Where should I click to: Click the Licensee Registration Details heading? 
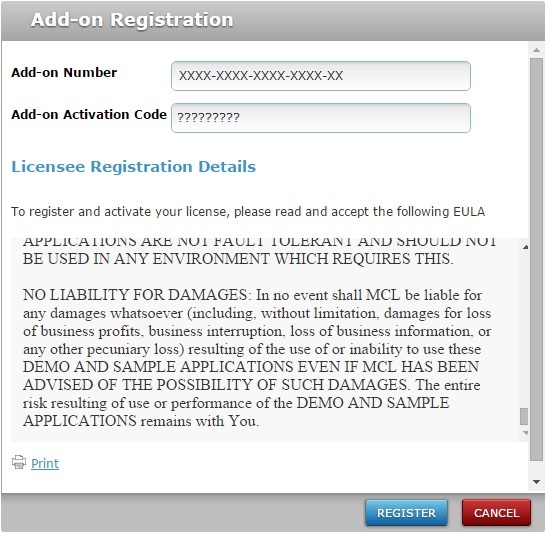click(x=134, y=167)
